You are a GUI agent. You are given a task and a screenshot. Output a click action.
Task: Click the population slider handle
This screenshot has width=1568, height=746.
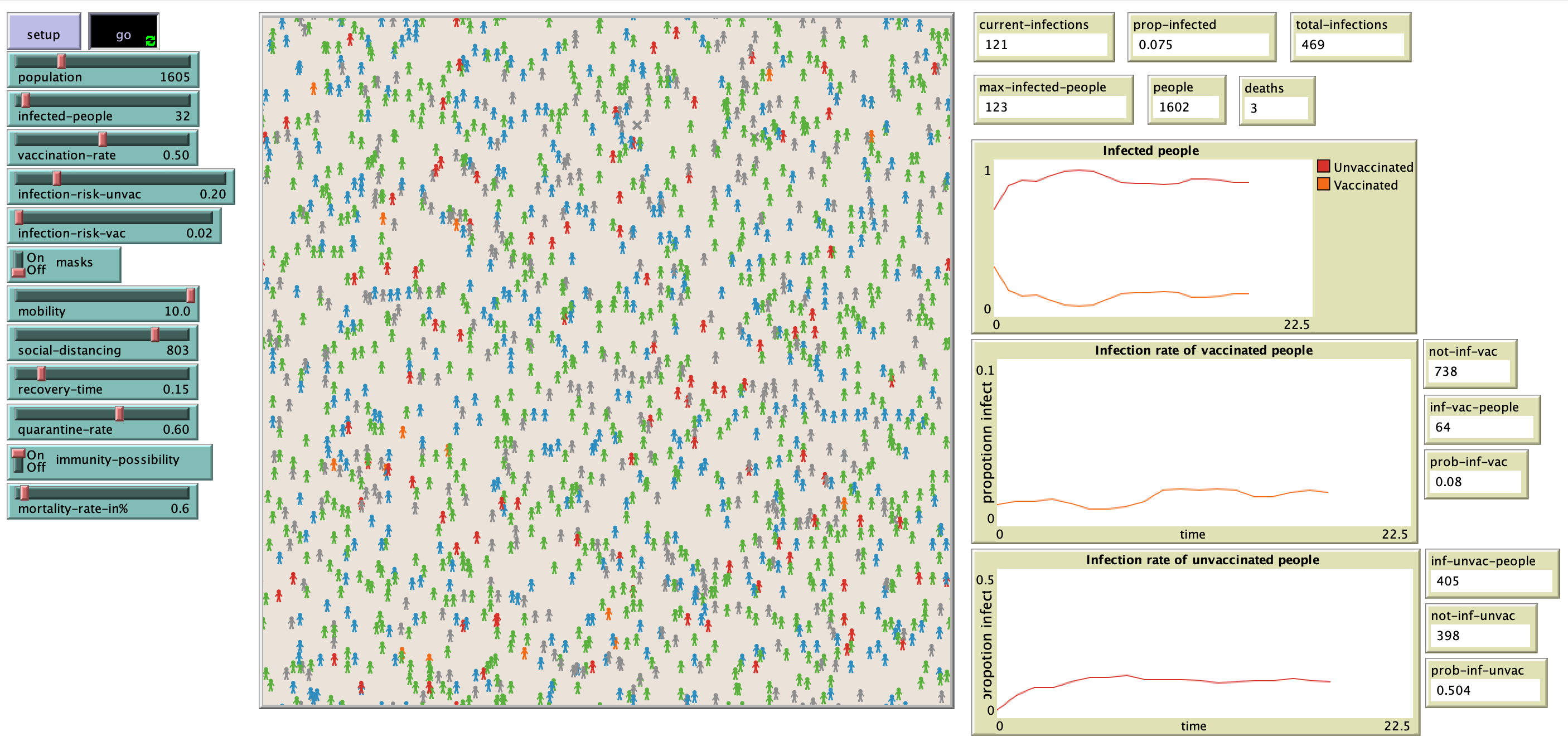(61, 61)
